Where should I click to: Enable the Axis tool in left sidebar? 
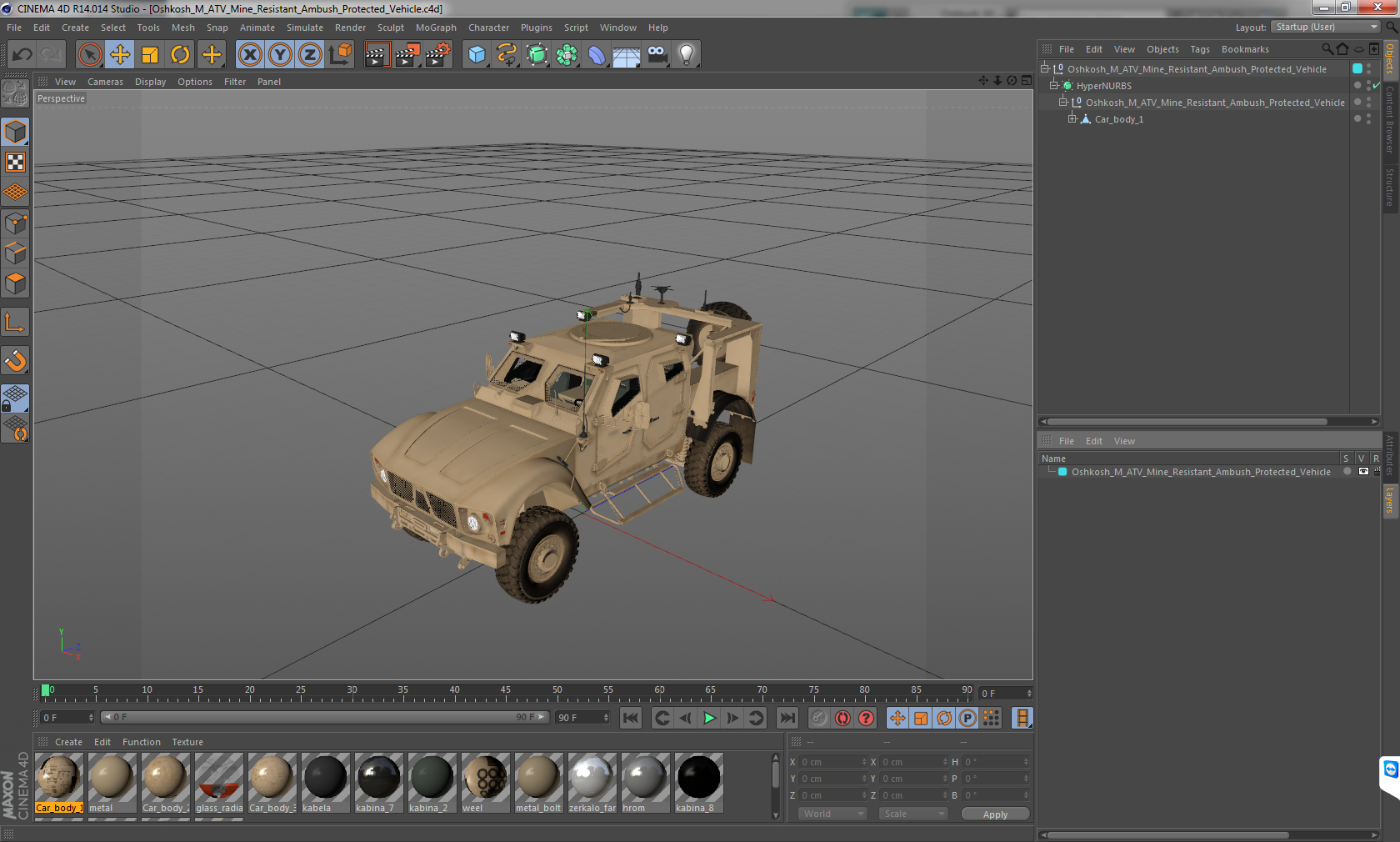click(x=15, y=322)
